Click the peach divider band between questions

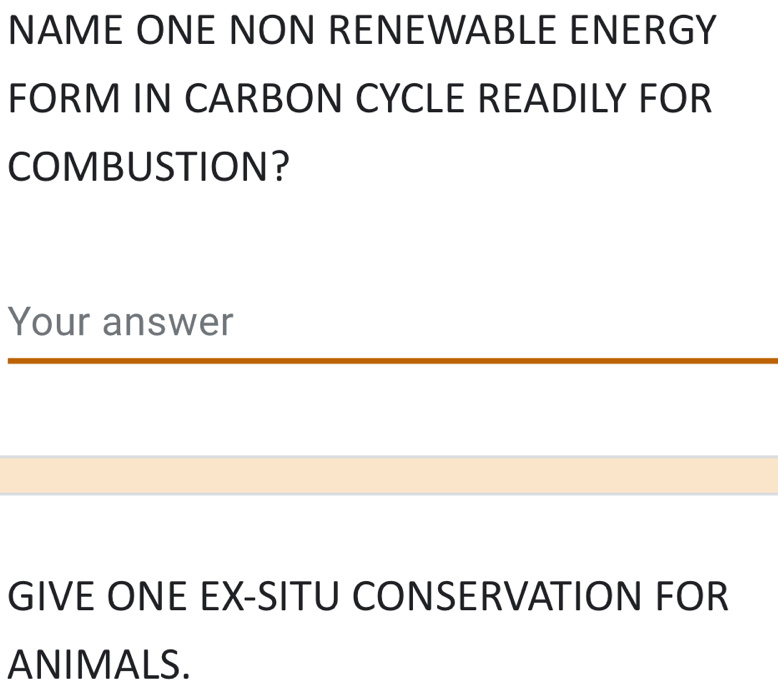click(x=390, y=475)
